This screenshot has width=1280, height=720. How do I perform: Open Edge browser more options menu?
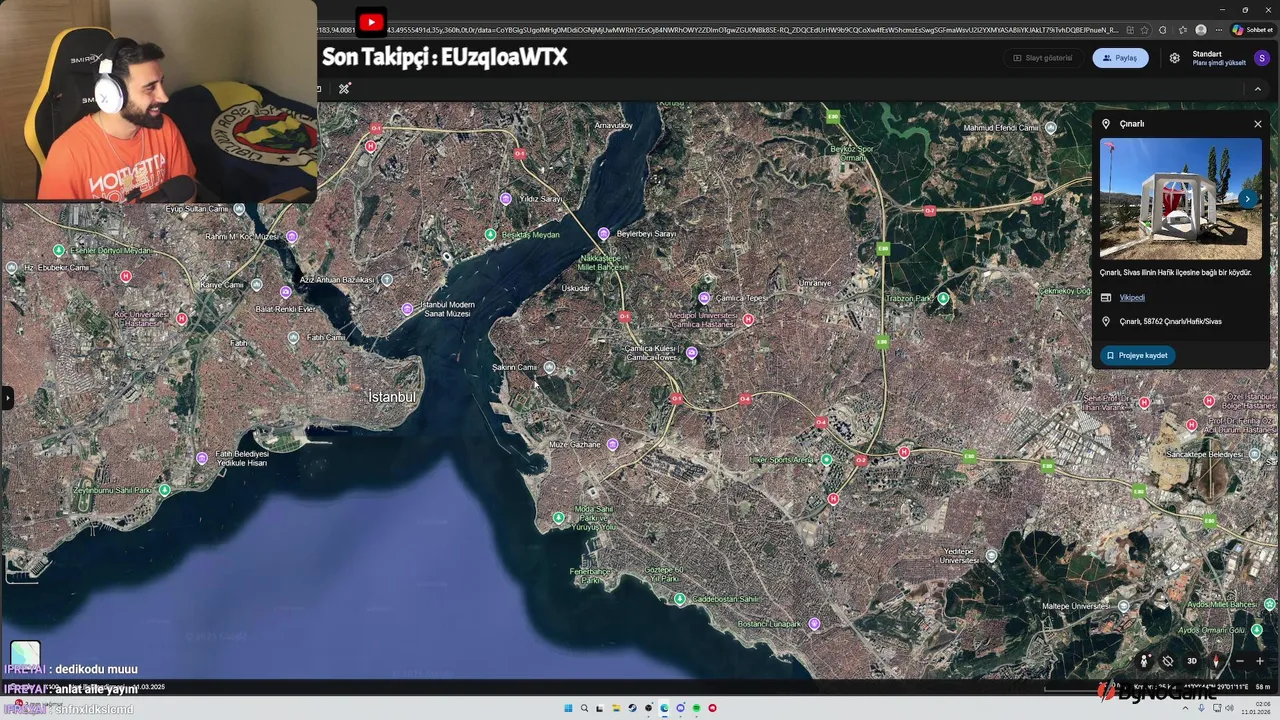point(1218,30)
